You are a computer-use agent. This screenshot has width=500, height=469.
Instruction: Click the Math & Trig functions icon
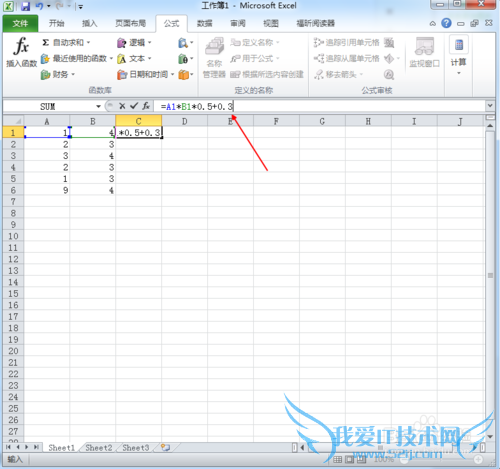coord(185,59)
